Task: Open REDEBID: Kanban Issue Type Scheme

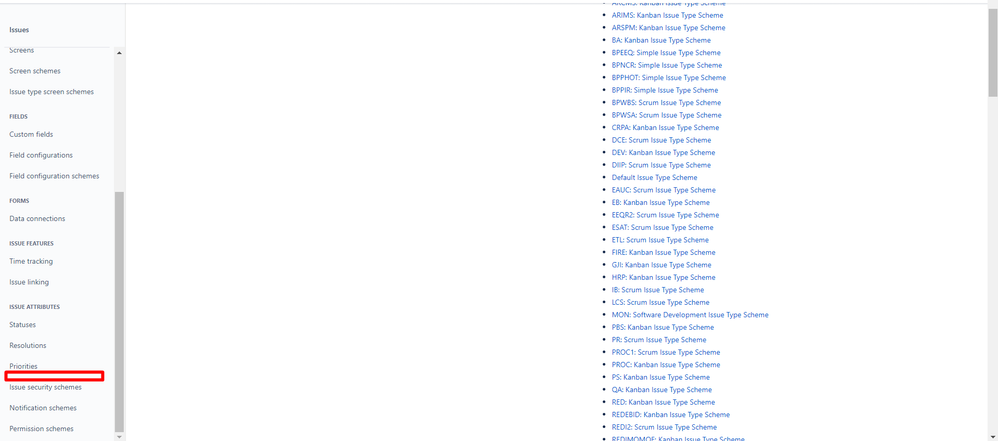Action: (671, 414)
